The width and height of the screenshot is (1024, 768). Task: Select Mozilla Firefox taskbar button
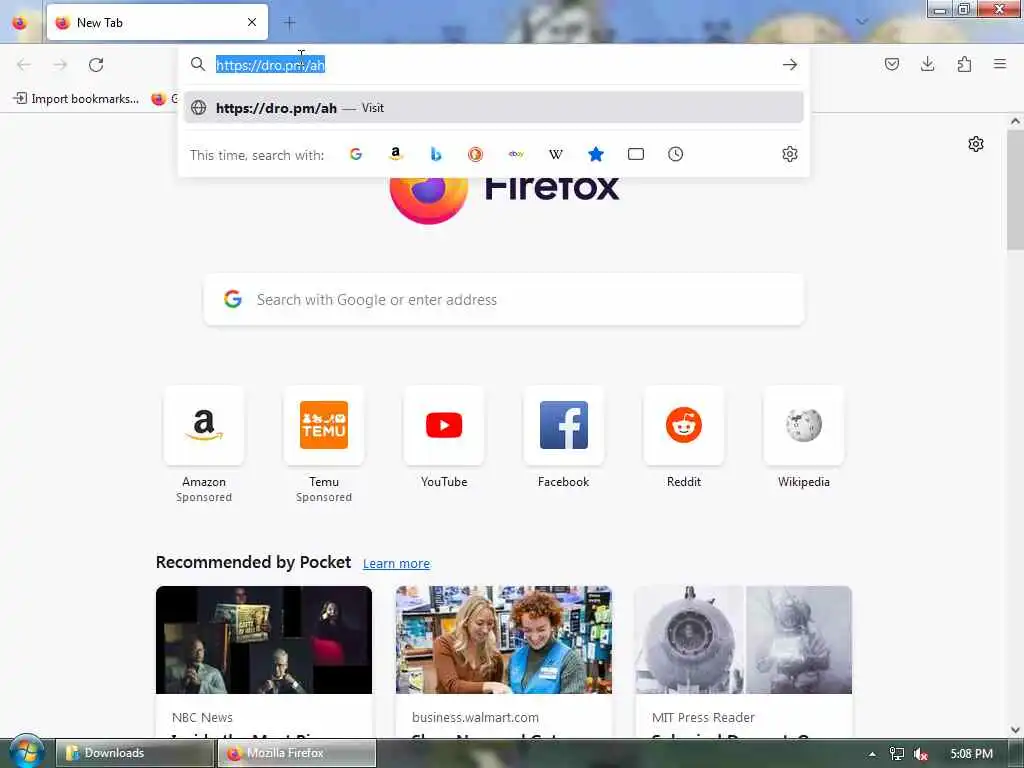(297, 753)
